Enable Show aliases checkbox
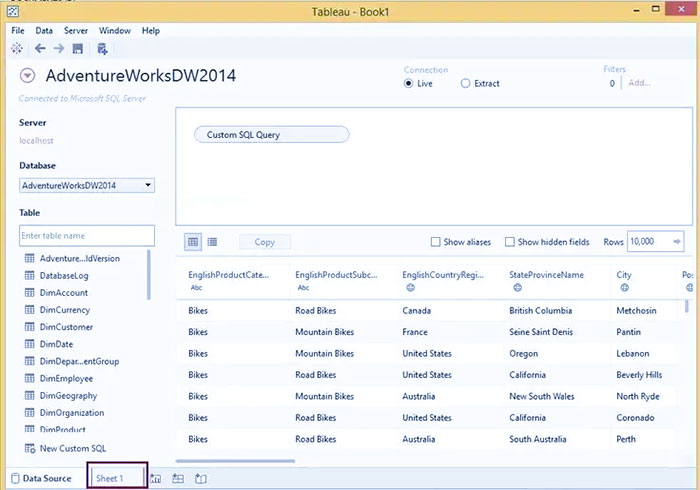Screen dimensions: 700x490 click(x=435, y=242)
